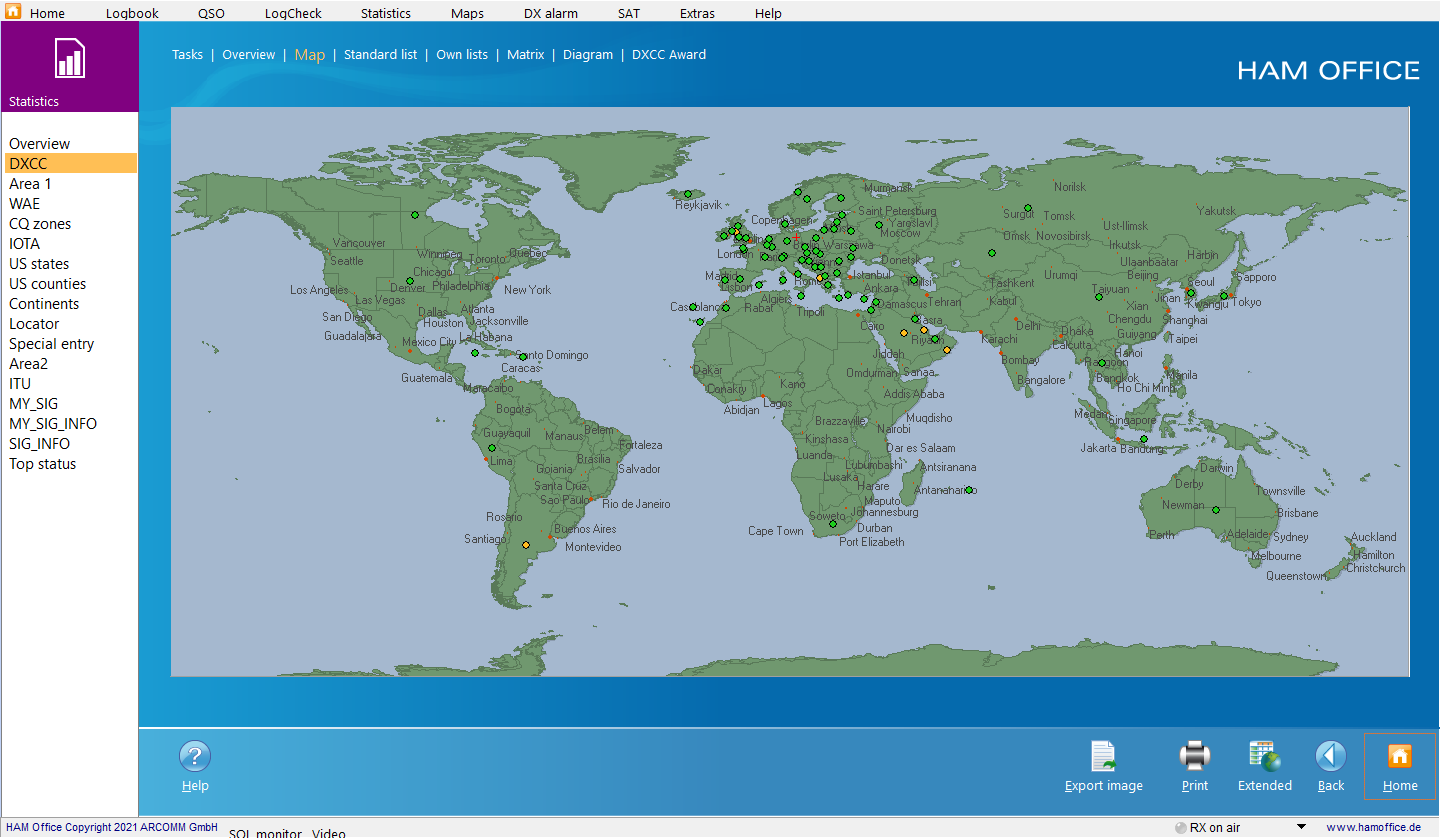Switch to the Overview tab at top
The height and width of the screenshot is (838, 1440).
248,55
